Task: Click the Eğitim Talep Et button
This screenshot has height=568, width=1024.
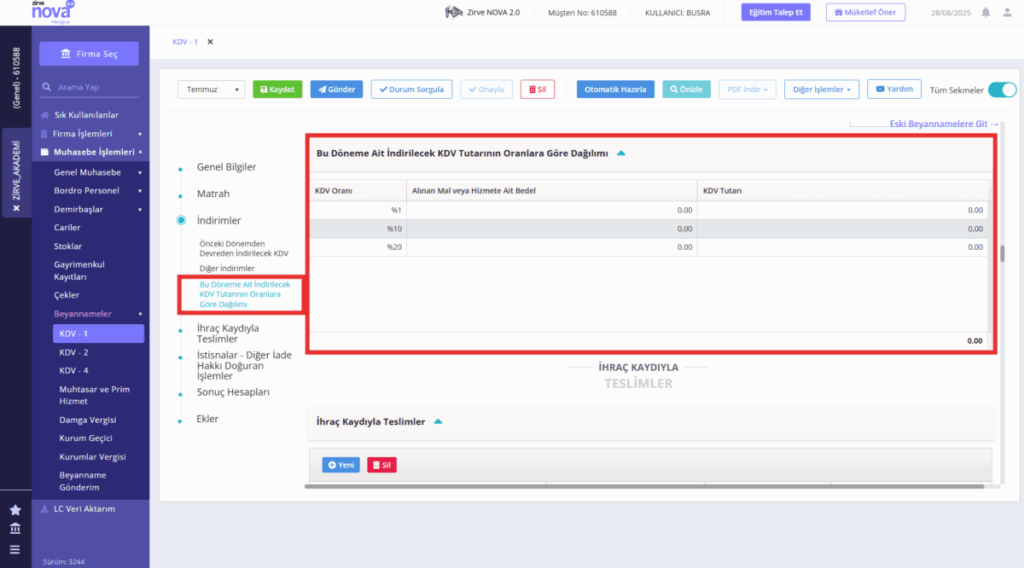Action: 776,12
